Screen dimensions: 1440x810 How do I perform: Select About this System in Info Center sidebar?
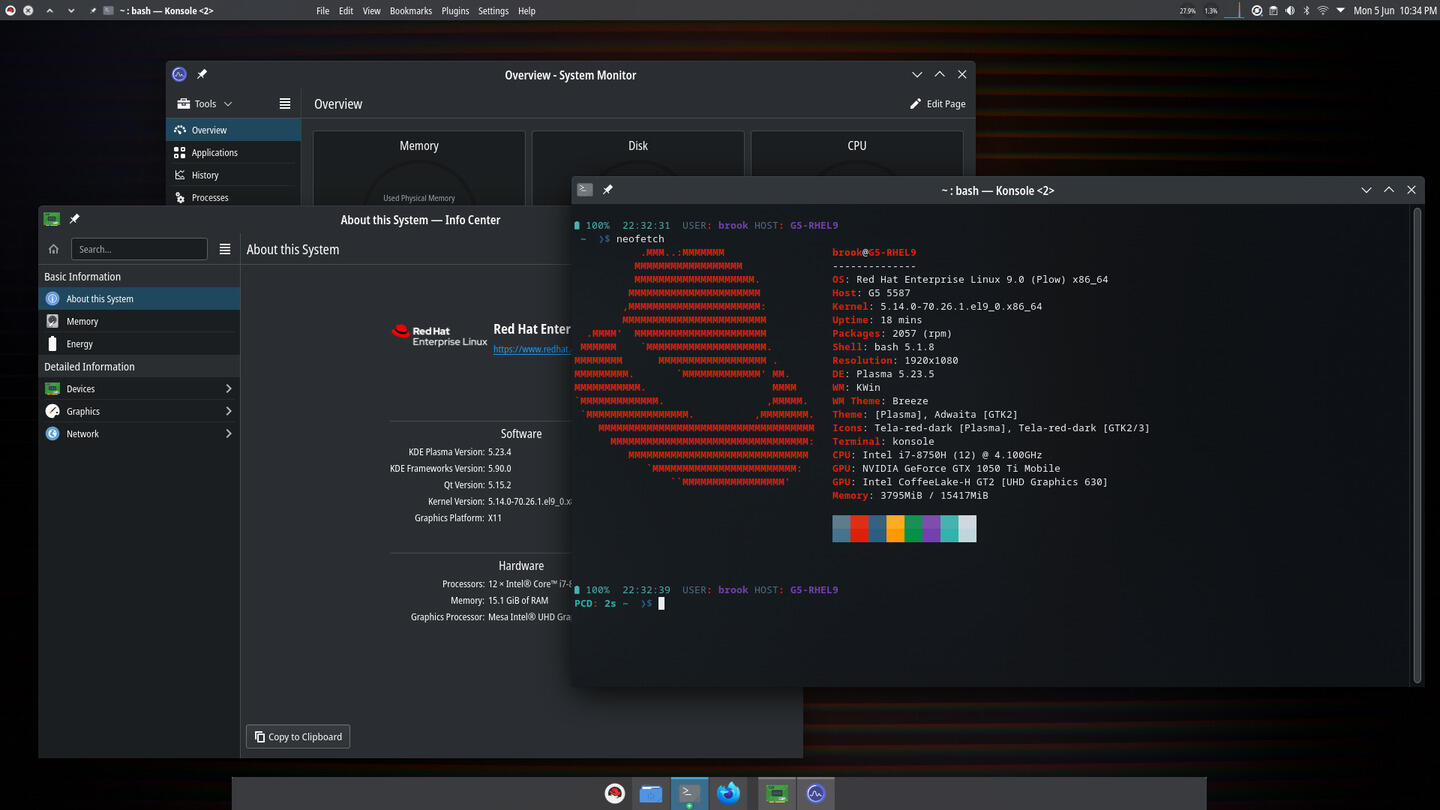[x=139, y=298]
